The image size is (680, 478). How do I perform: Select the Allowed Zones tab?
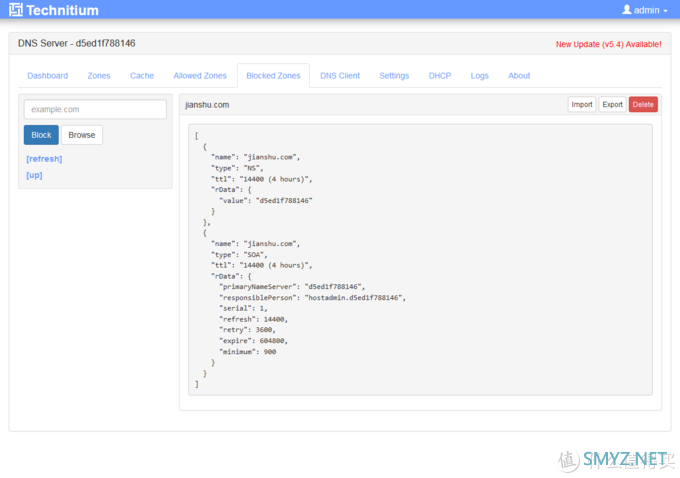click(x=200, y=76)
